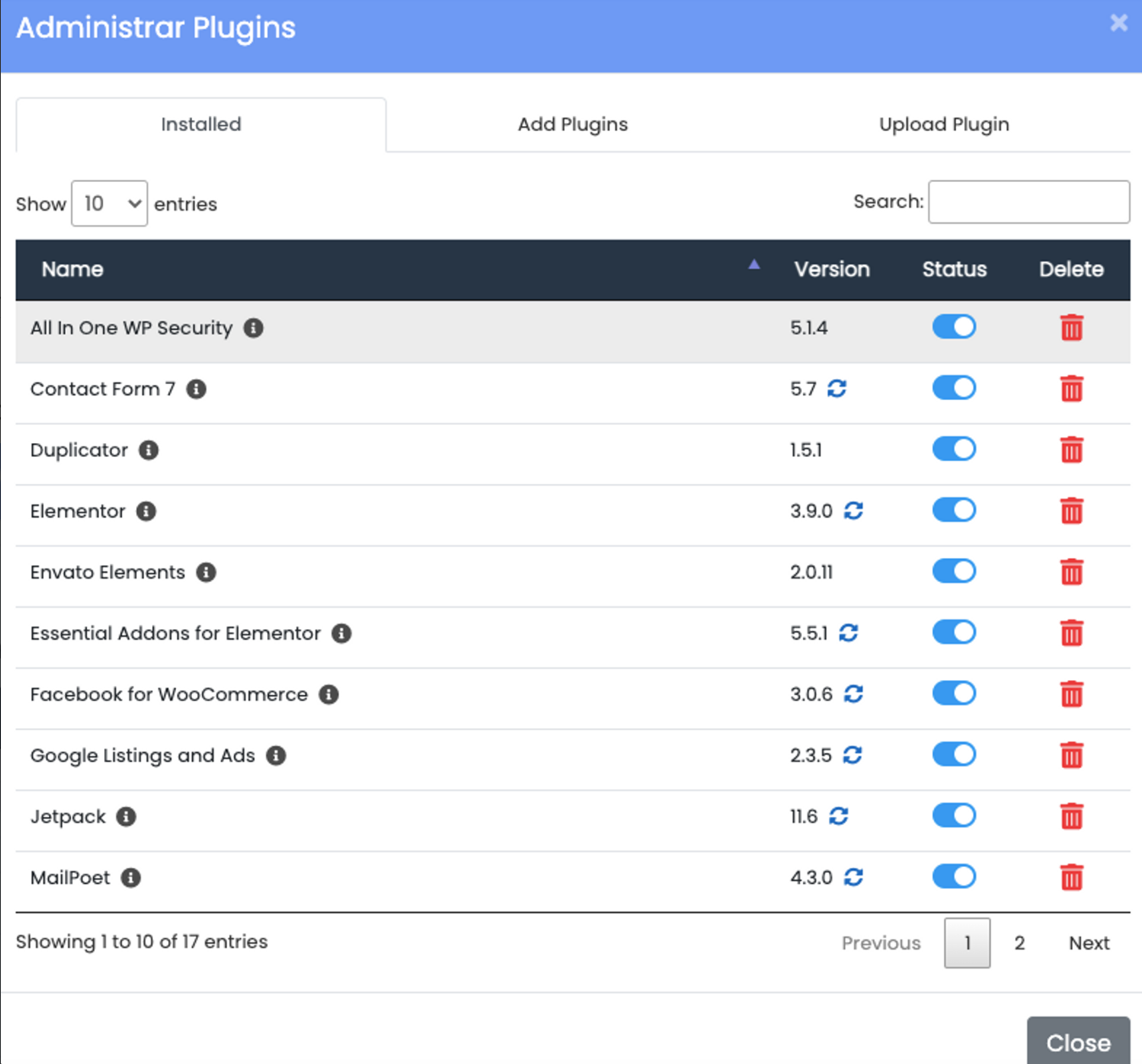1142x1064 pixels.
Task: Click Showing 1 to 10 of 17 entries
Action: [x=141, y=941]
